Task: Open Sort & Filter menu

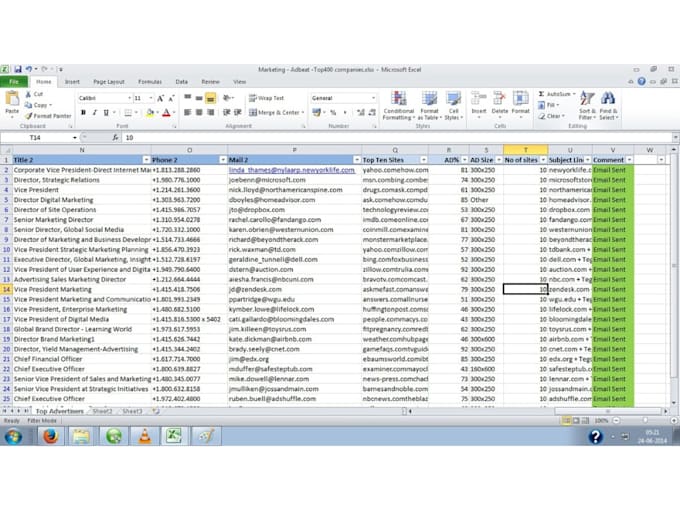Action: 587,105
